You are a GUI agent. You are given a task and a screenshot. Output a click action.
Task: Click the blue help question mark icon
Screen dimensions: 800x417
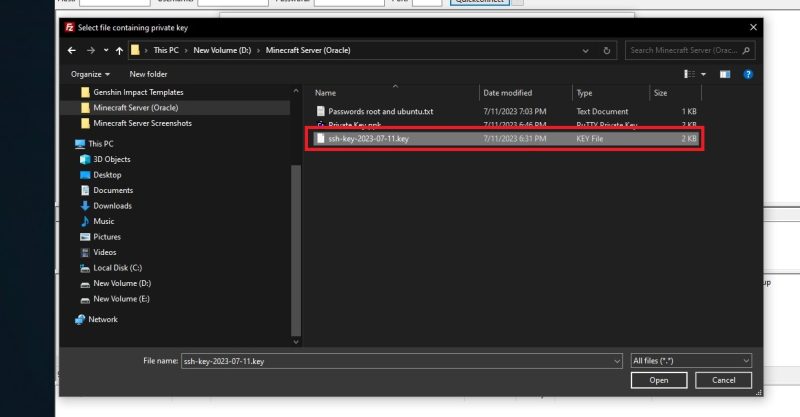(x=747, y=74)
